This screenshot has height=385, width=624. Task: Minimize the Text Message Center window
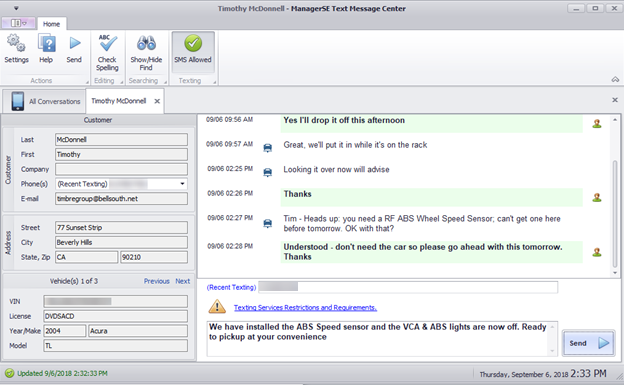point(576,8)
